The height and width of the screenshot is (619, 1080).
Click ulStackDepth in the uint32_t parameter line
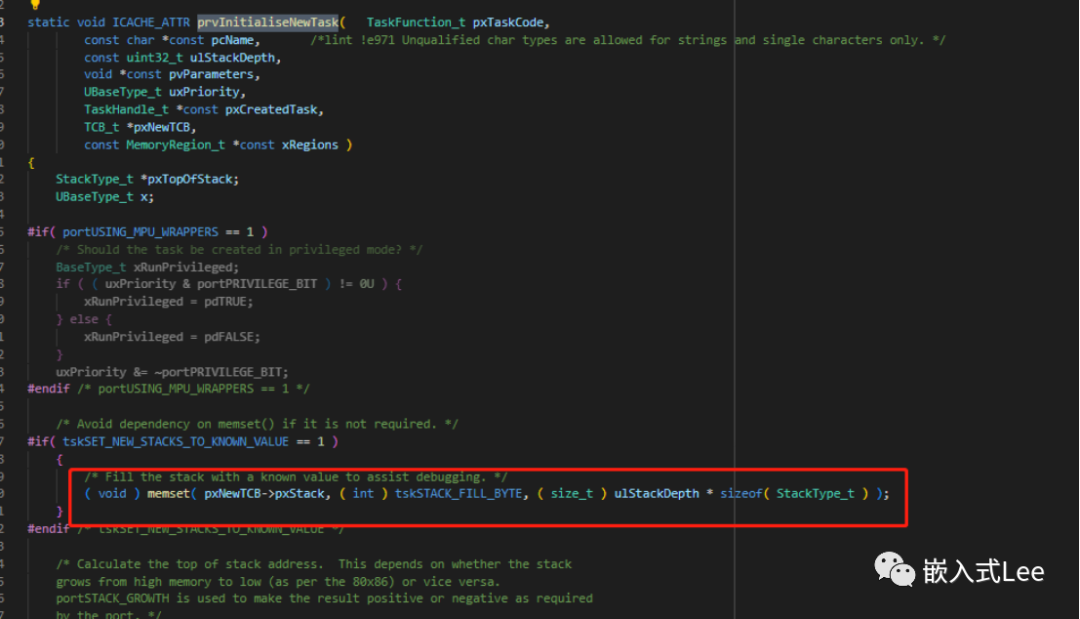point(232,58)
